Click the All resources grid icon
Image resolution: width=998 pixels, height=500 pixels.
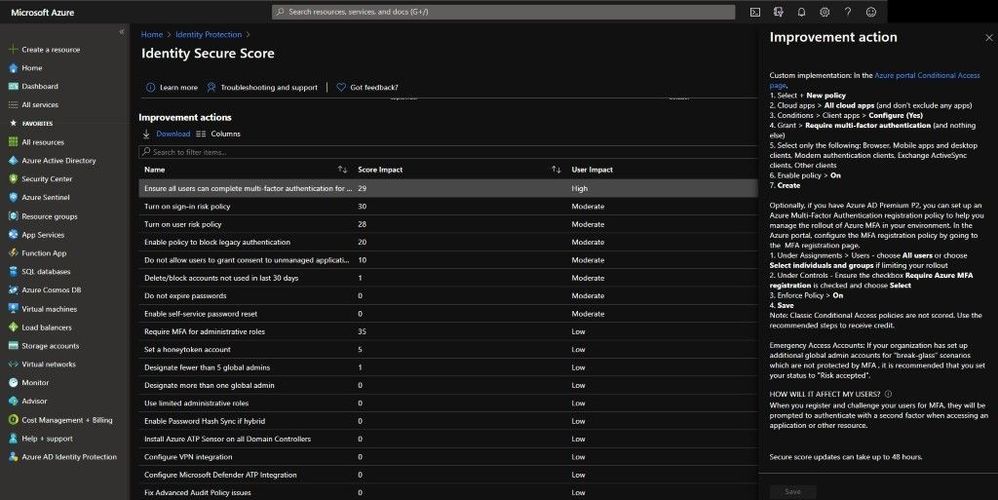pos(13,142)
